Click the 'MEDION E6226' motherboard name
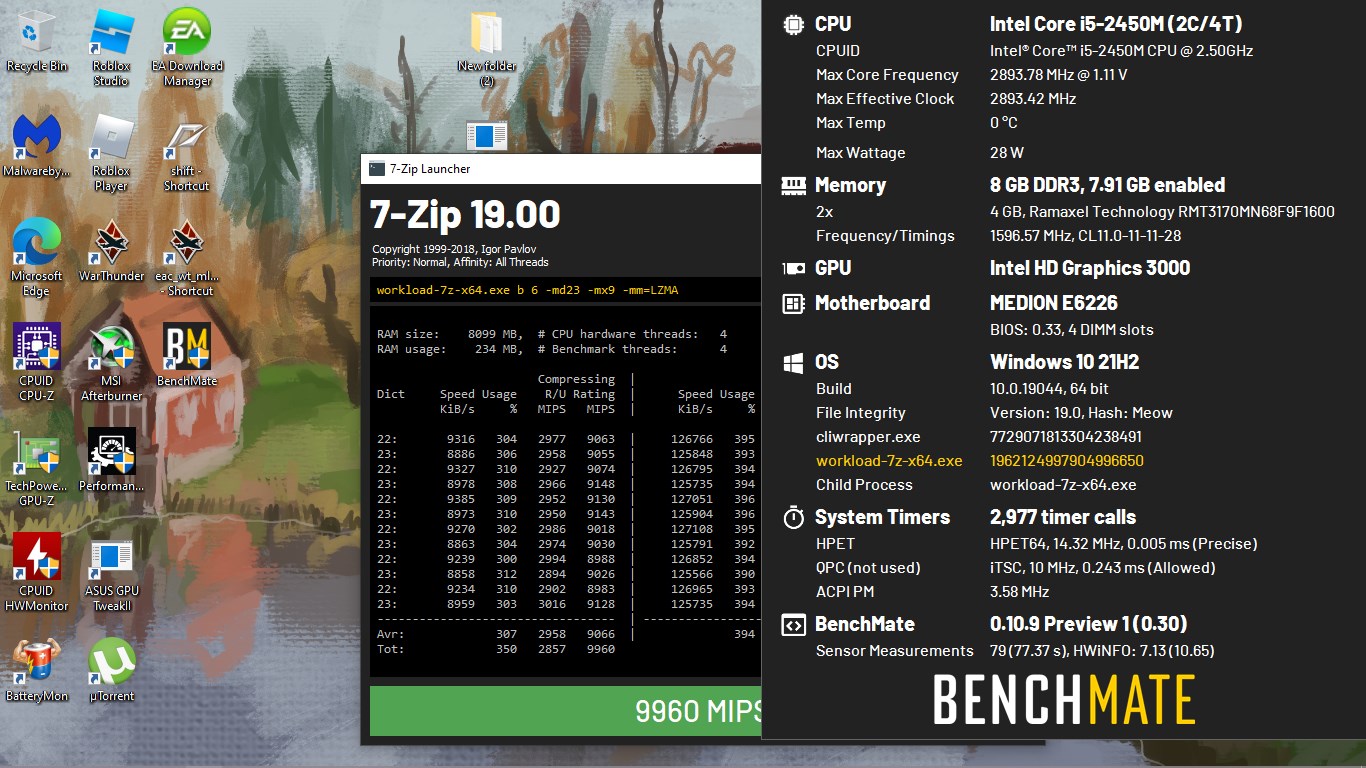The height and width of the screenshot is (768, 1366). pyautogui.click(x=1054, y=303)
